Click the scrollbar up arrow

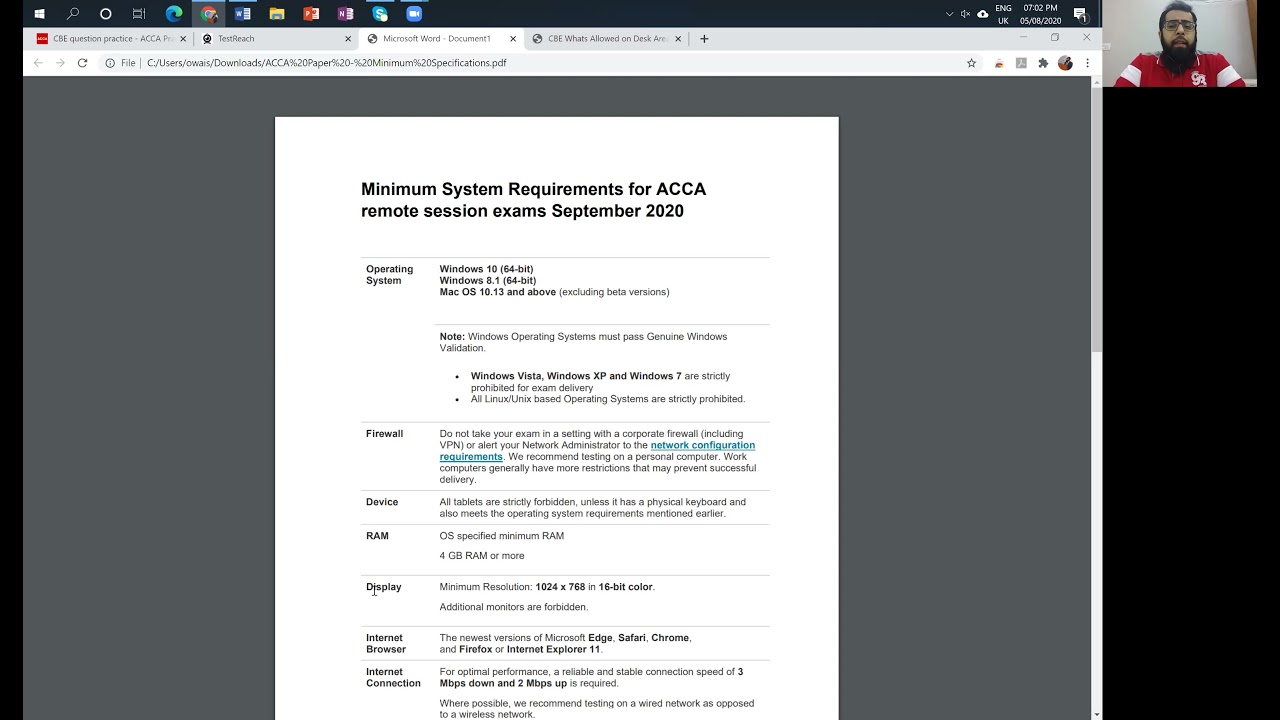click(x=1097, y=82)
